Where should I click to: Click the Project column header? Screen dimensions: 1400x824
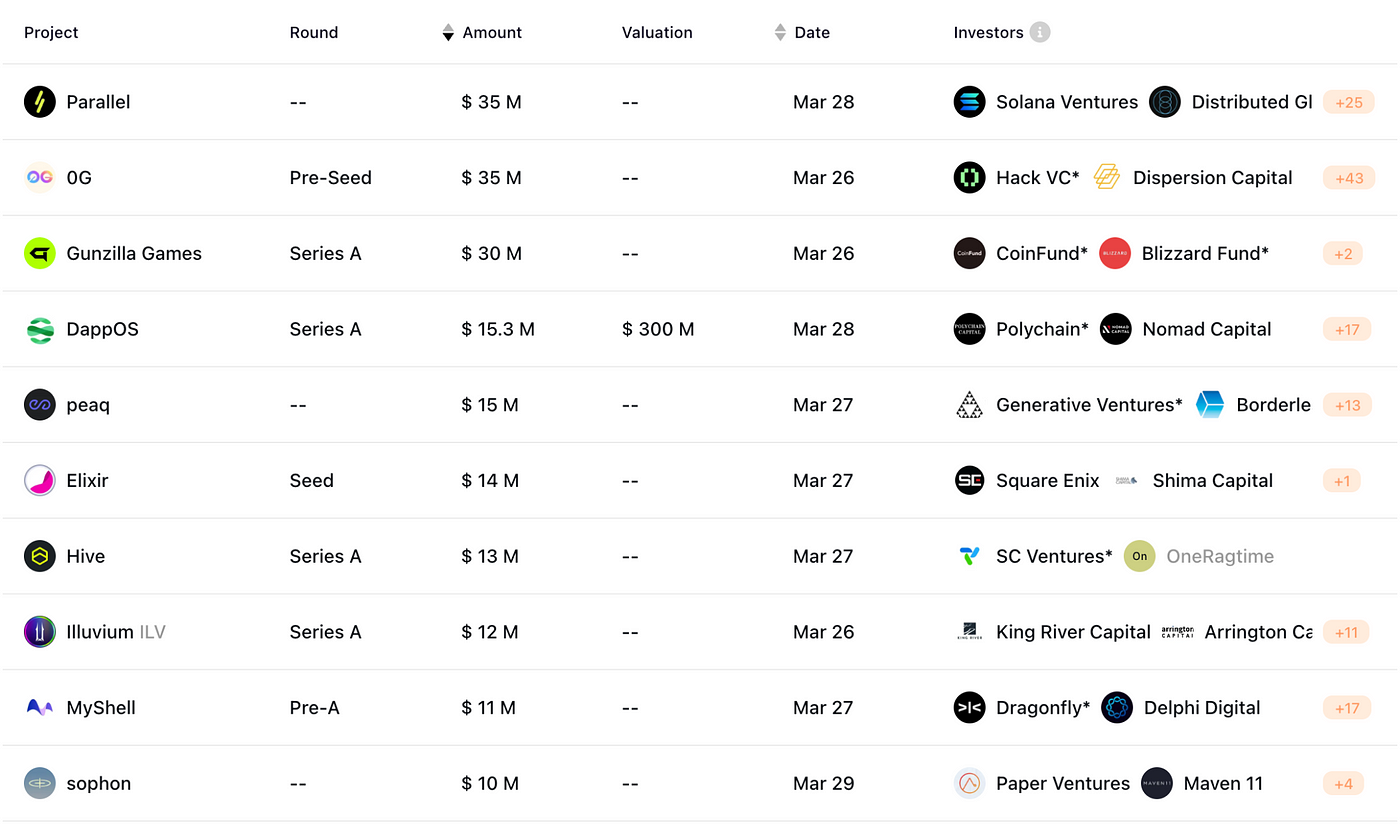[x=51, y=33]
